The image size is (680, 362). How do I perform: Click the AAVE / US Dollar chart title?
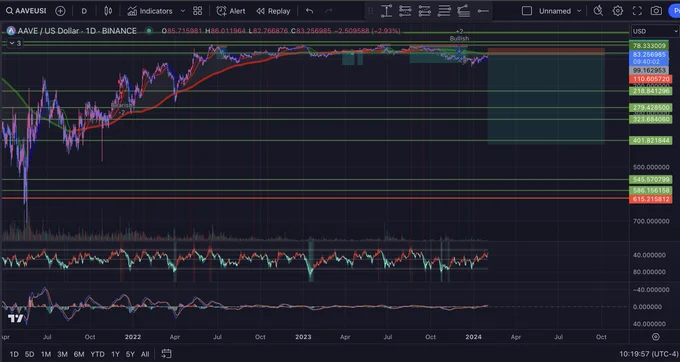click(77, 31)
